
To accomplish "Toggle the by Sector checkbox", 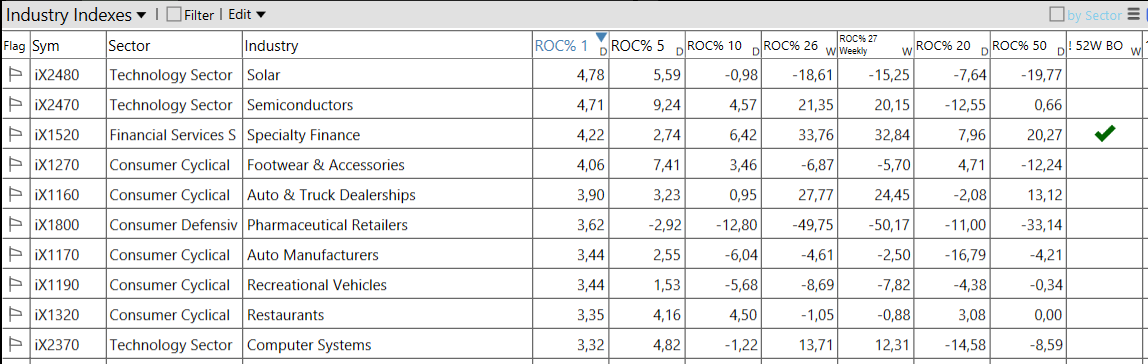I will pos(1057,14).
